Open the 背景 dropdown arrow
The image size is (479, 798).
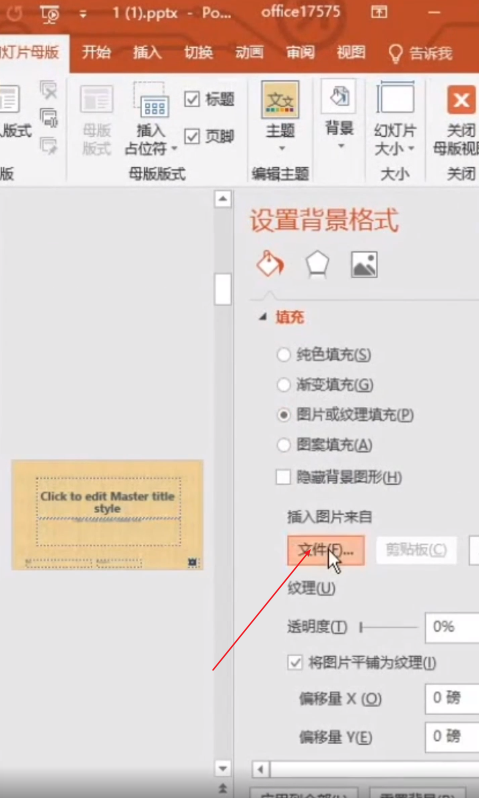[x=340, y=147]
